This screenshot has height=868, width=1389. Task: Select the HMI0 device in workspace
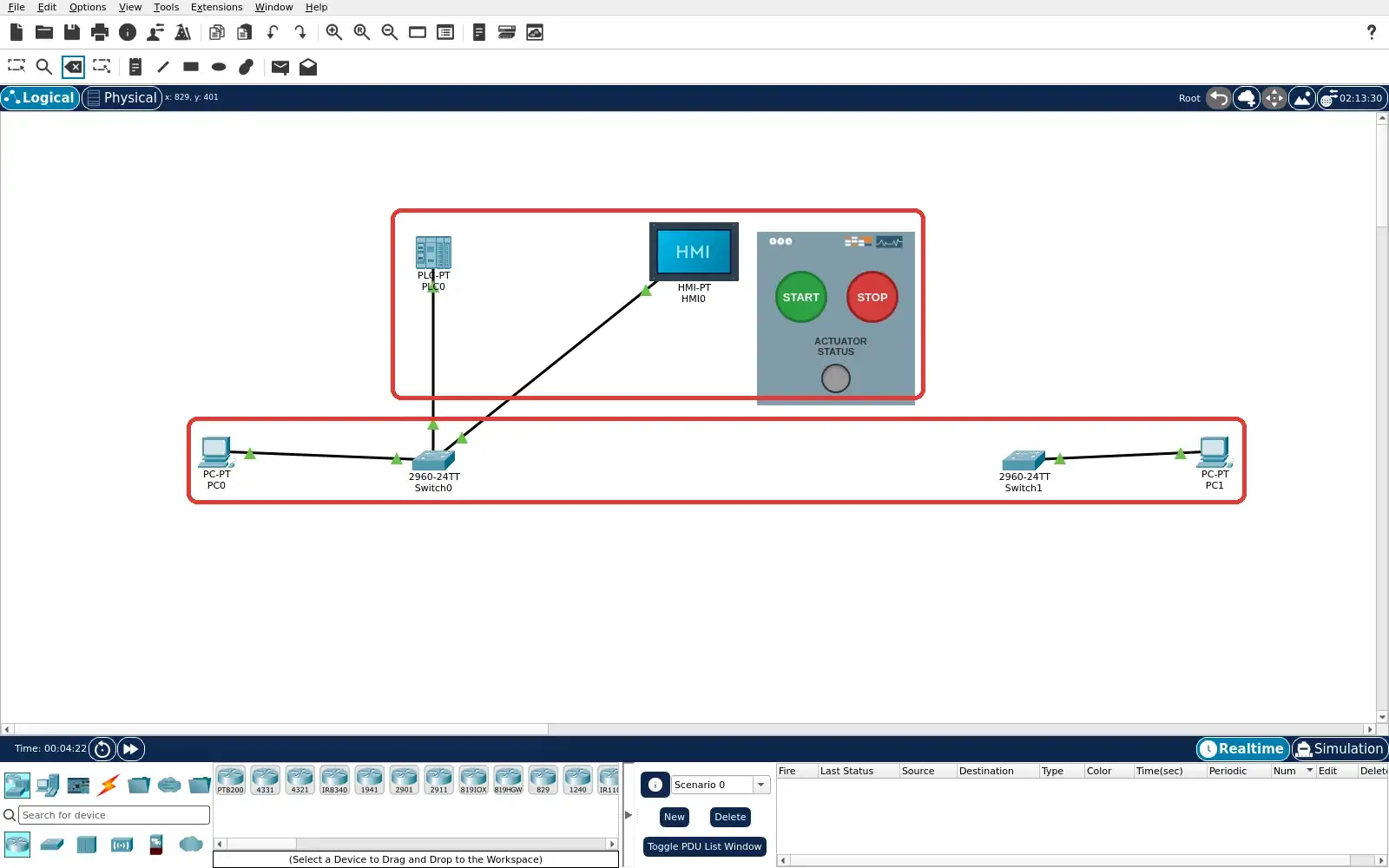(x=694, y=252)
